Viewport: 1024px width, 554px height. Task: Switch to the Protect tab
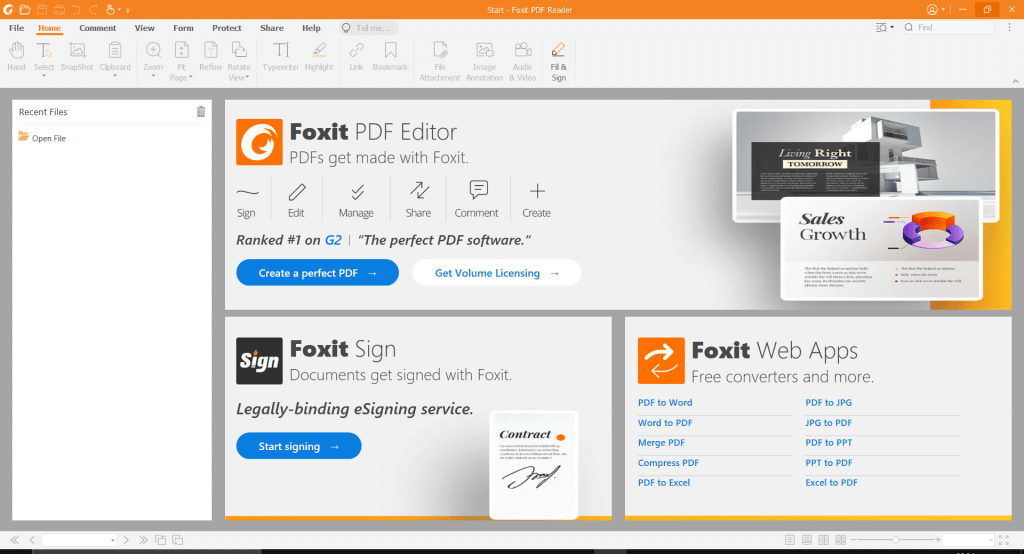(x=227, y=28)
